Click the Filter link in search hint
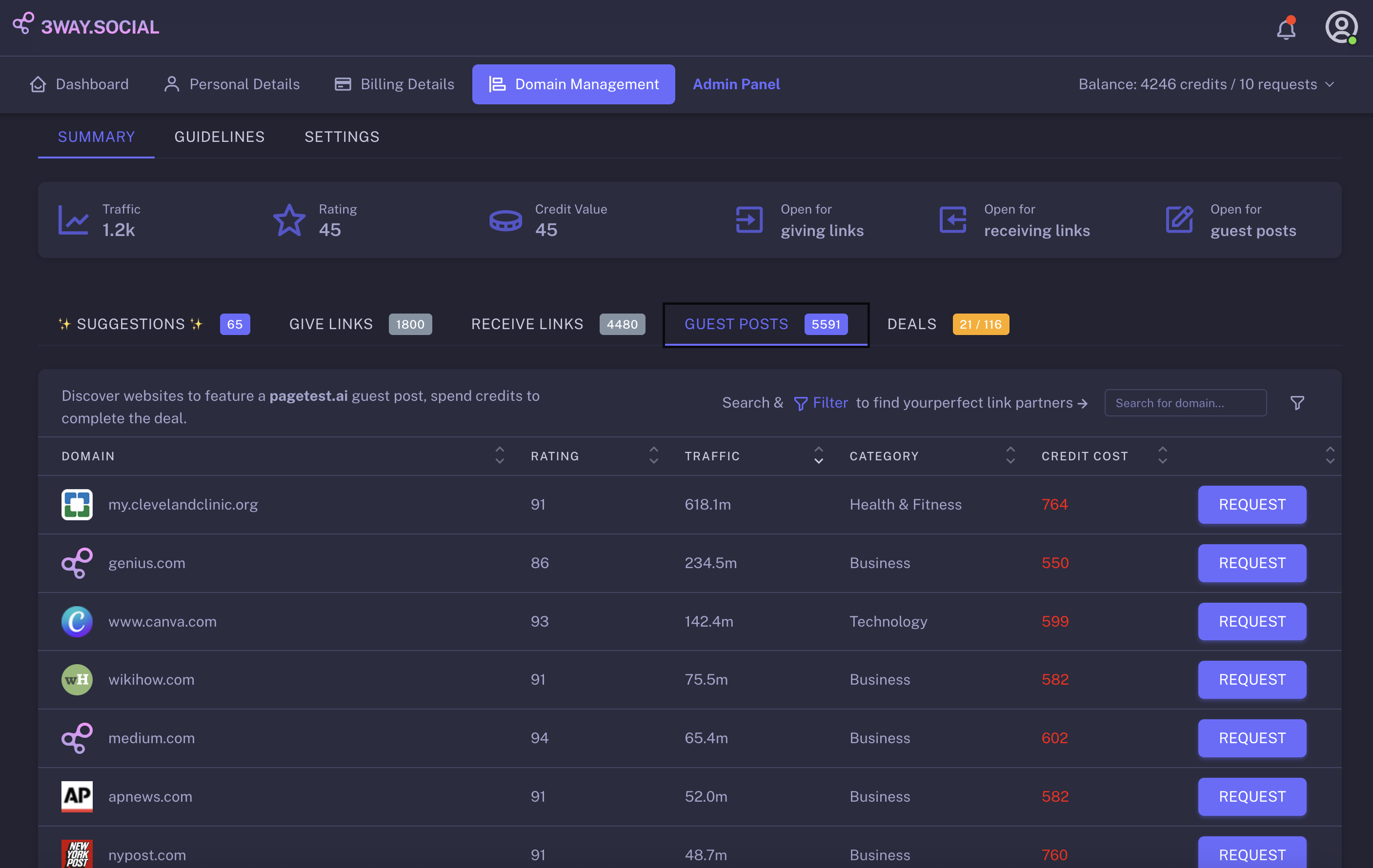 (x=821, y=403)
